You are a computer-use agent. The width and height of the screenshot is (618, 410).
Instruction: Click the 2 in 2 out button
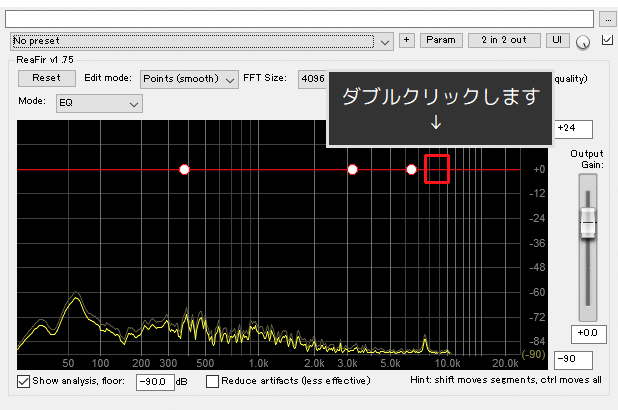(504, 40)
